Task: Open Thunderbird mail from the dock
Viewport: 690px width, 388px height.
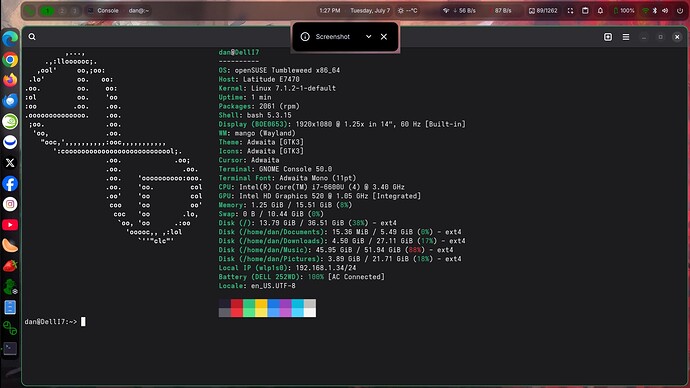Action: (10, 101)
